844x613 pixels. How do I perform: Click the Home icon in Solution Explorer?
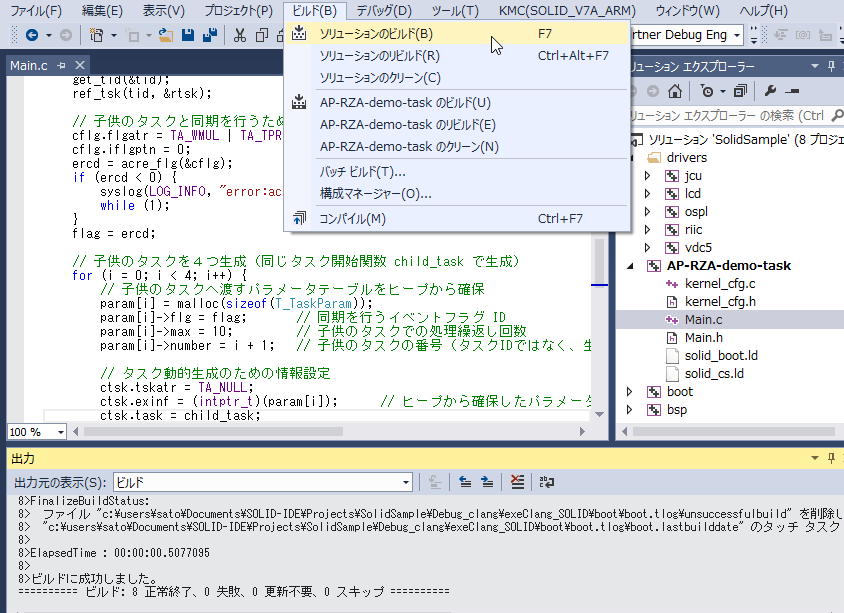click(x=675, y=91)
